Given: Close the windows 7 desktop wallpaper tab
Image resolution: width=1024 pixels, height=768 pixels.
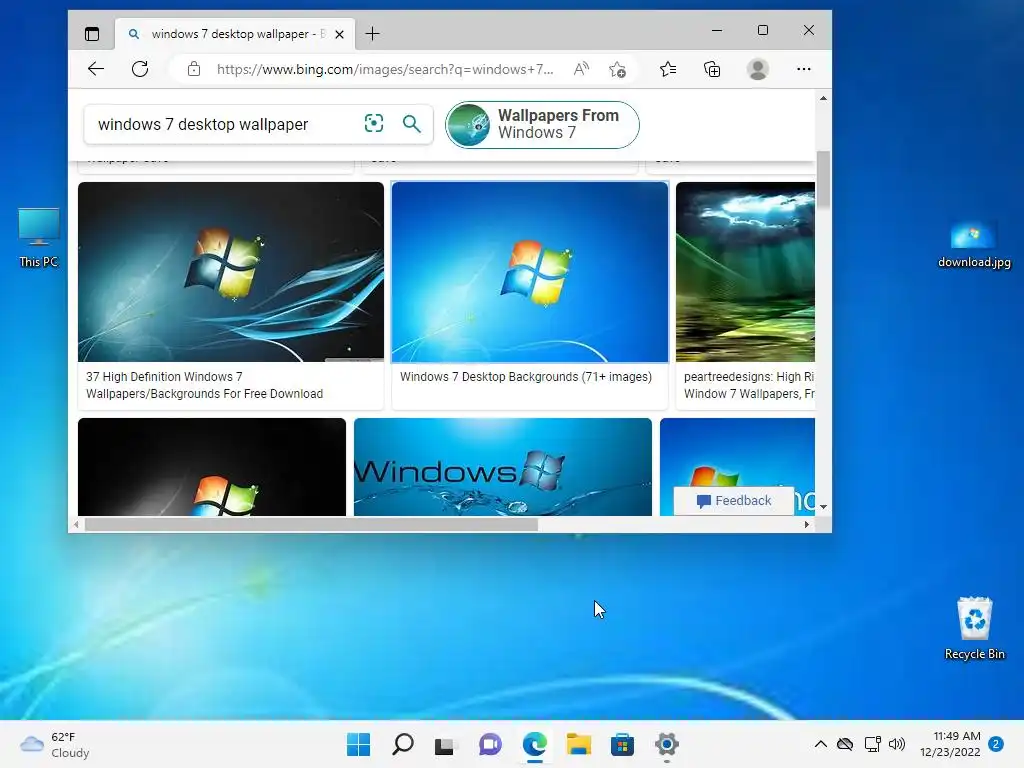Looking at the screenshot, I should pos(340,34).
